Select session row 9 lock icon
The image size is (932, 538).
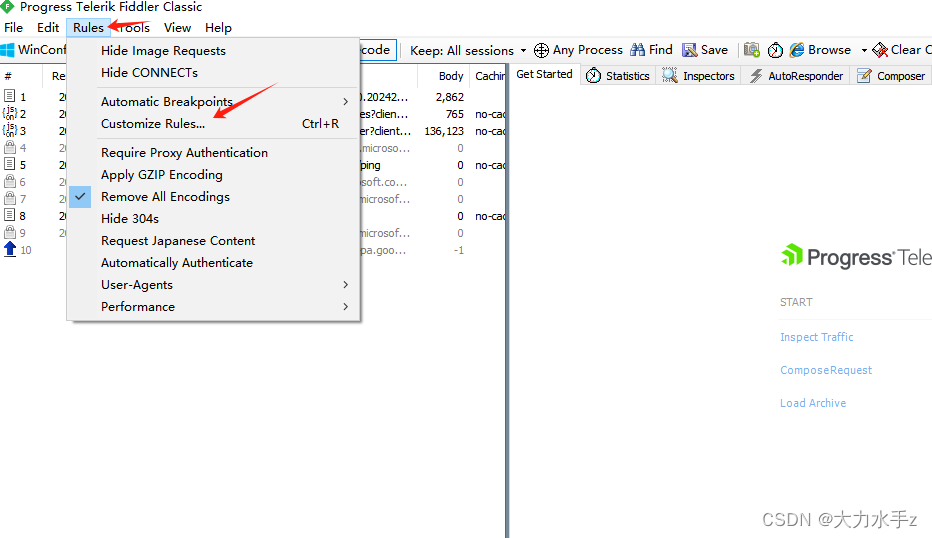[x=10, y=232]
